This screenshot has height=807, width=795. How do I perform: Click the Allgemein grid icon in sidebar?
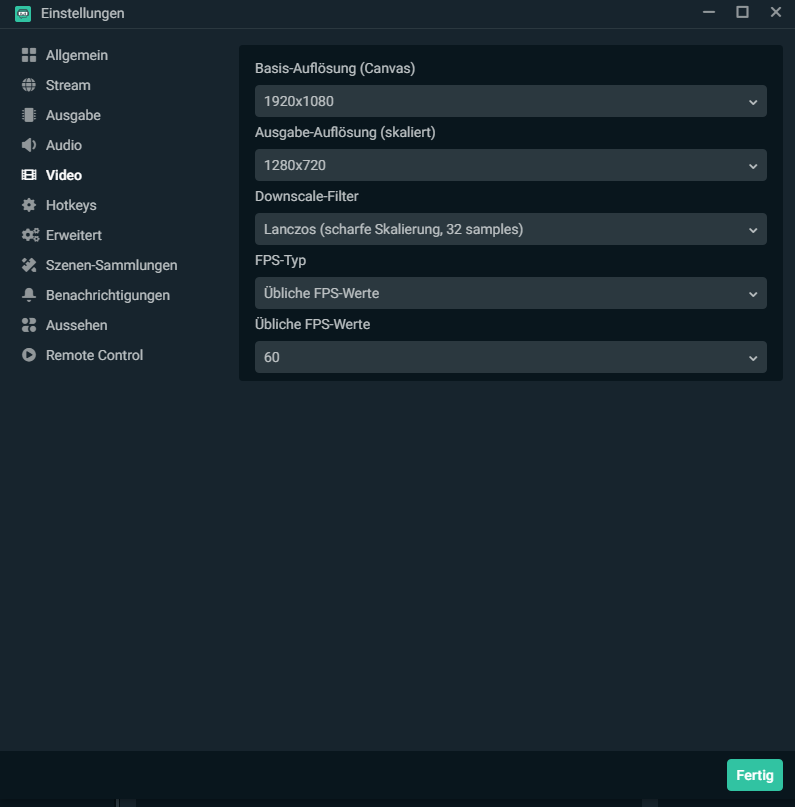[x=29, y=55]
